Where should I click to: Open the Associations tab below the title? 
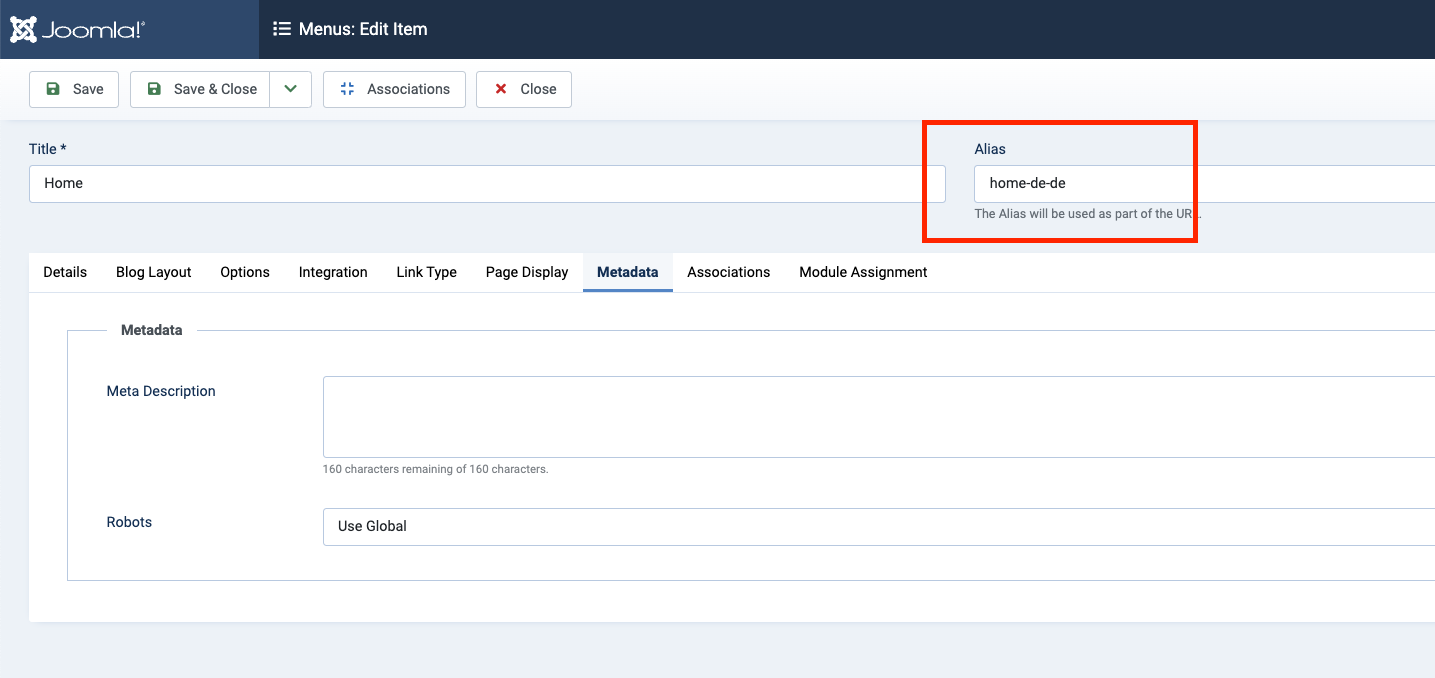tap(728, 272)
